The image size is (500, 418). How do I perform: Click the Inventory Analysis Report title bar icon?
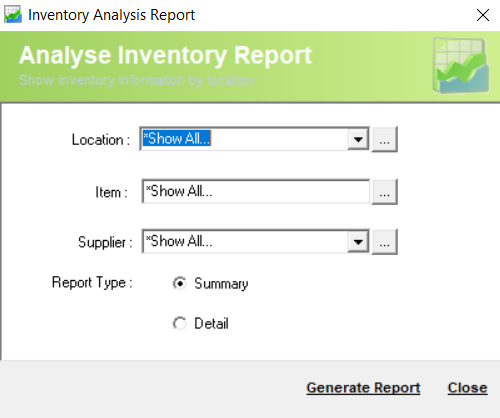click(13, 15)
